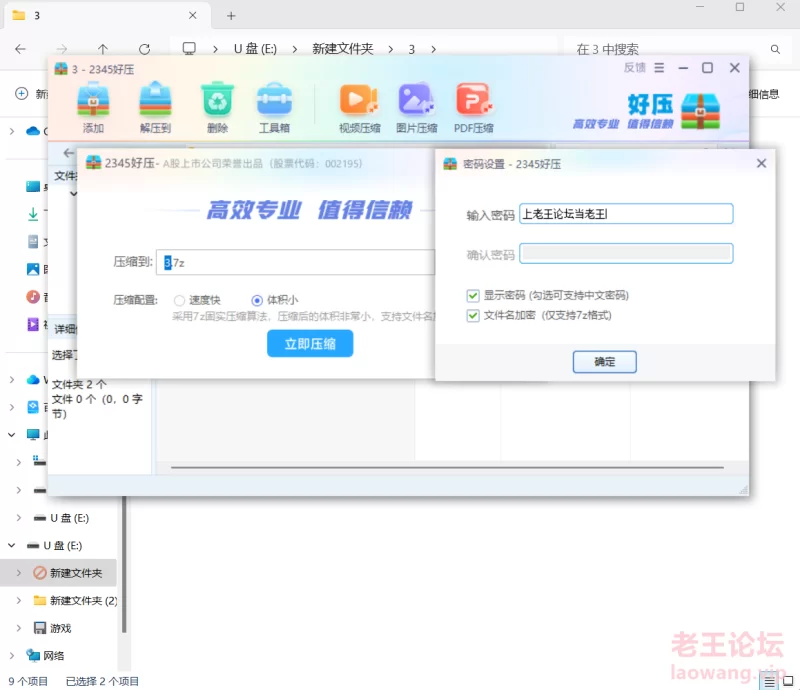Select the Explorer tab titled 3
The height and width of the screenshot is (690, 800).
point(105,16)
